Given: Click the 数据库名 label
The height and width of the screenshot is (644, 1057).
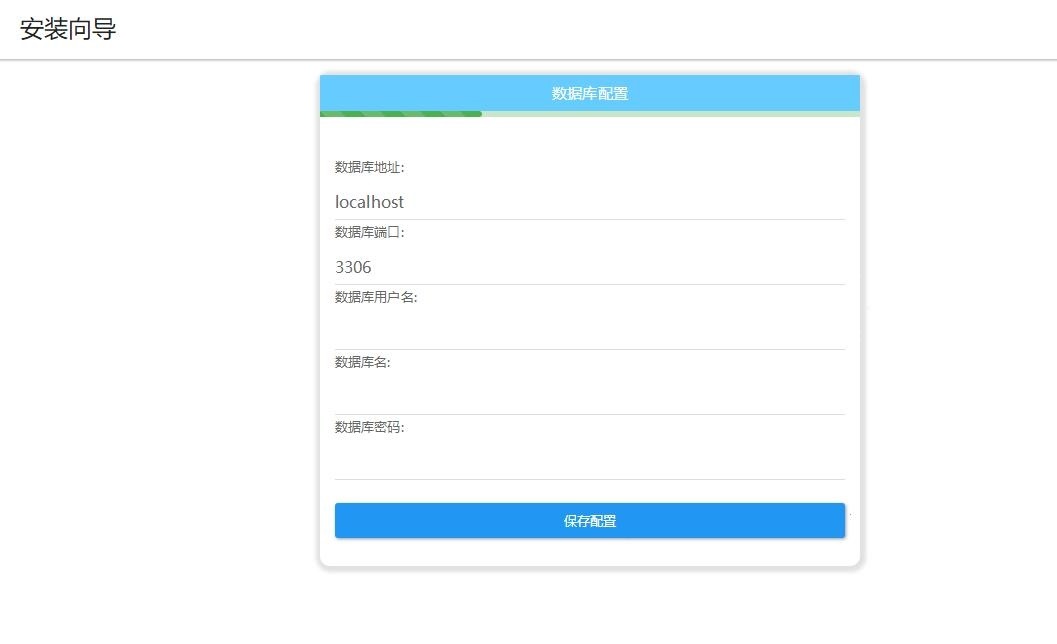Looking at the screenshot, I should (362, 362).
